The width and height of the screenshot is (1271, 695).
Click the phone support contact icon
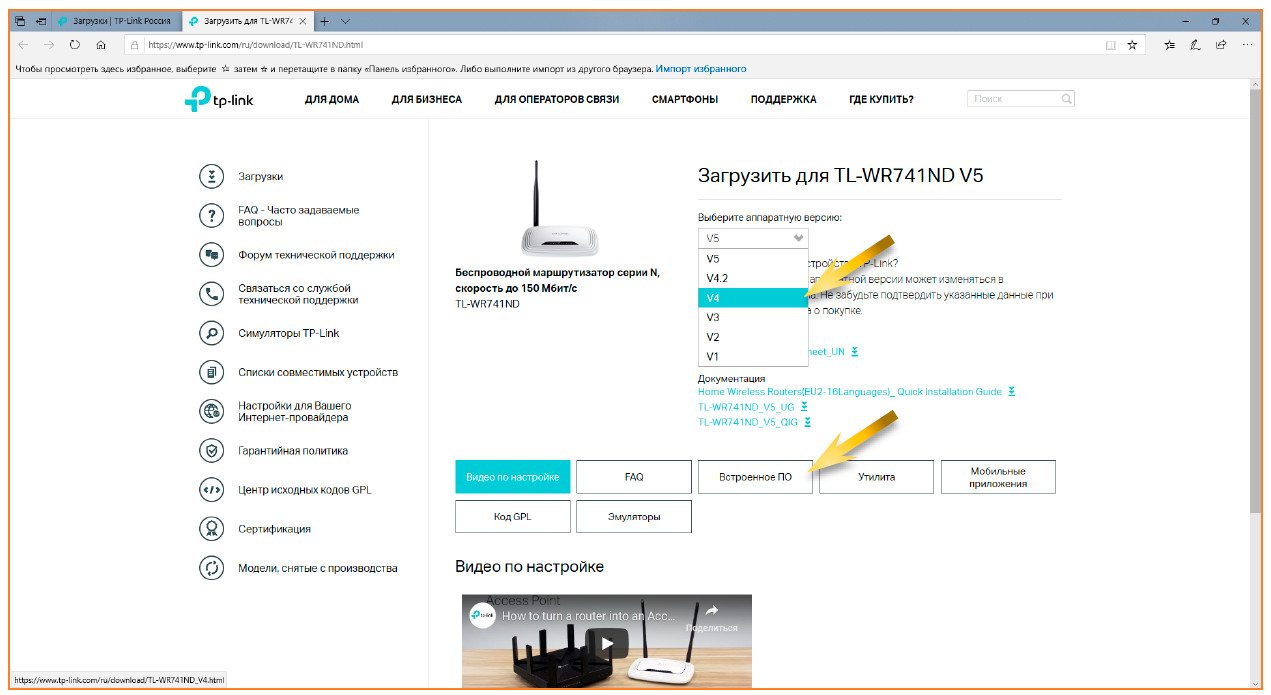[x=211, y=294]
